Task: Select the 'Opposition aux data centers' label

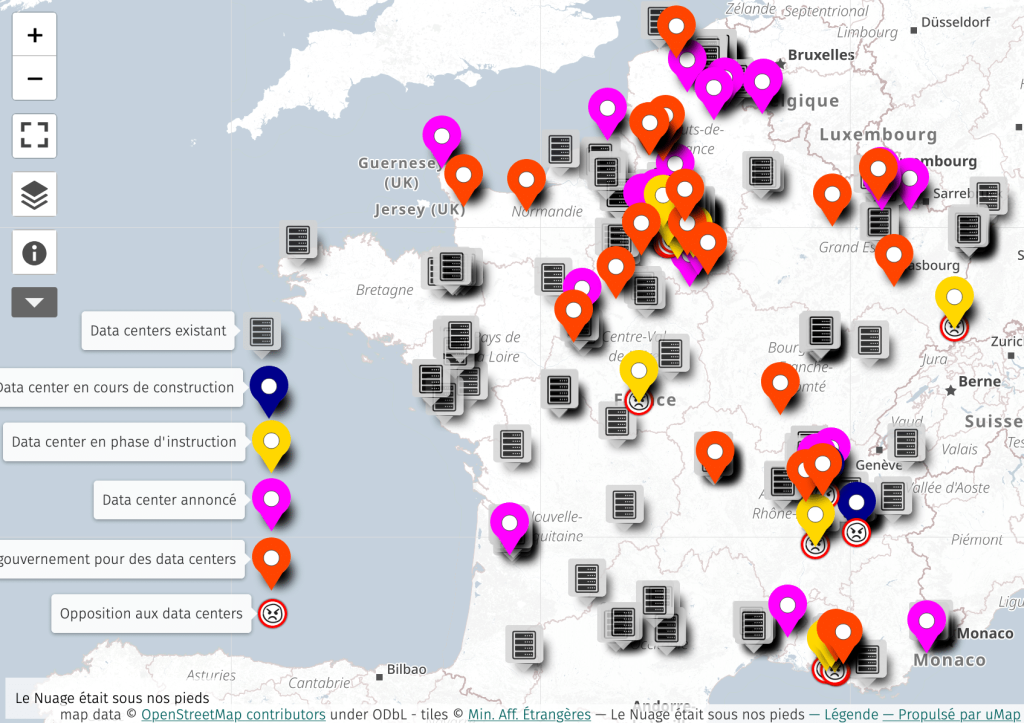Action: 151,614
